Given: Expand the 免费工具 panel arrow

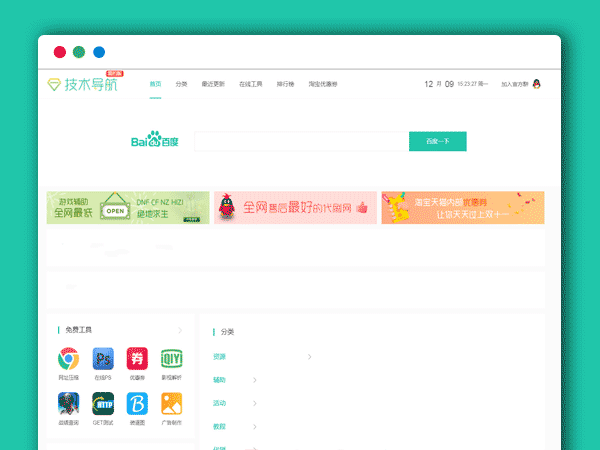Looking at the screenshot, I should 180,330.
